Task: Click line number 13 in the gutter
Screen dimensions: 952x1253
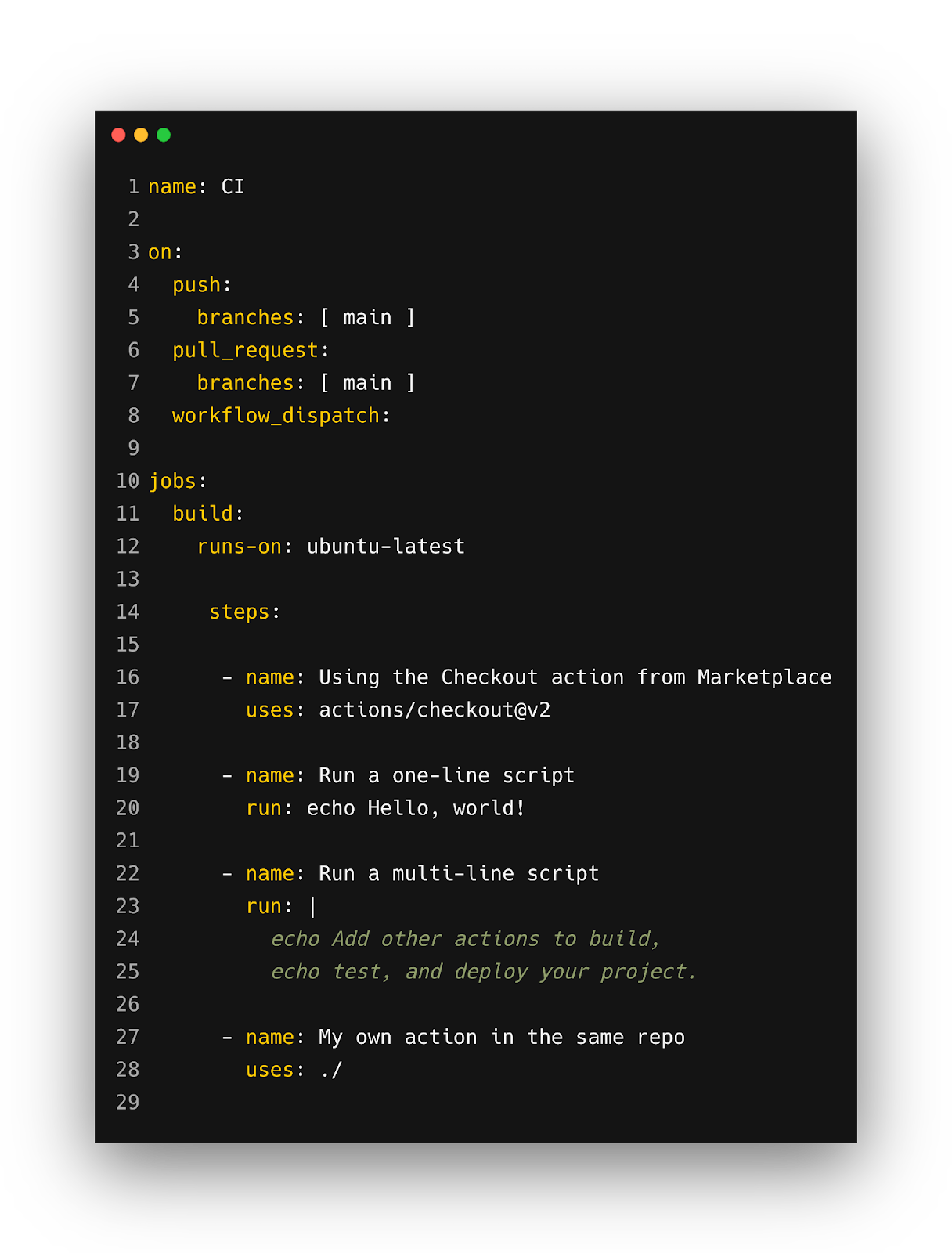Action: point(128,580)
